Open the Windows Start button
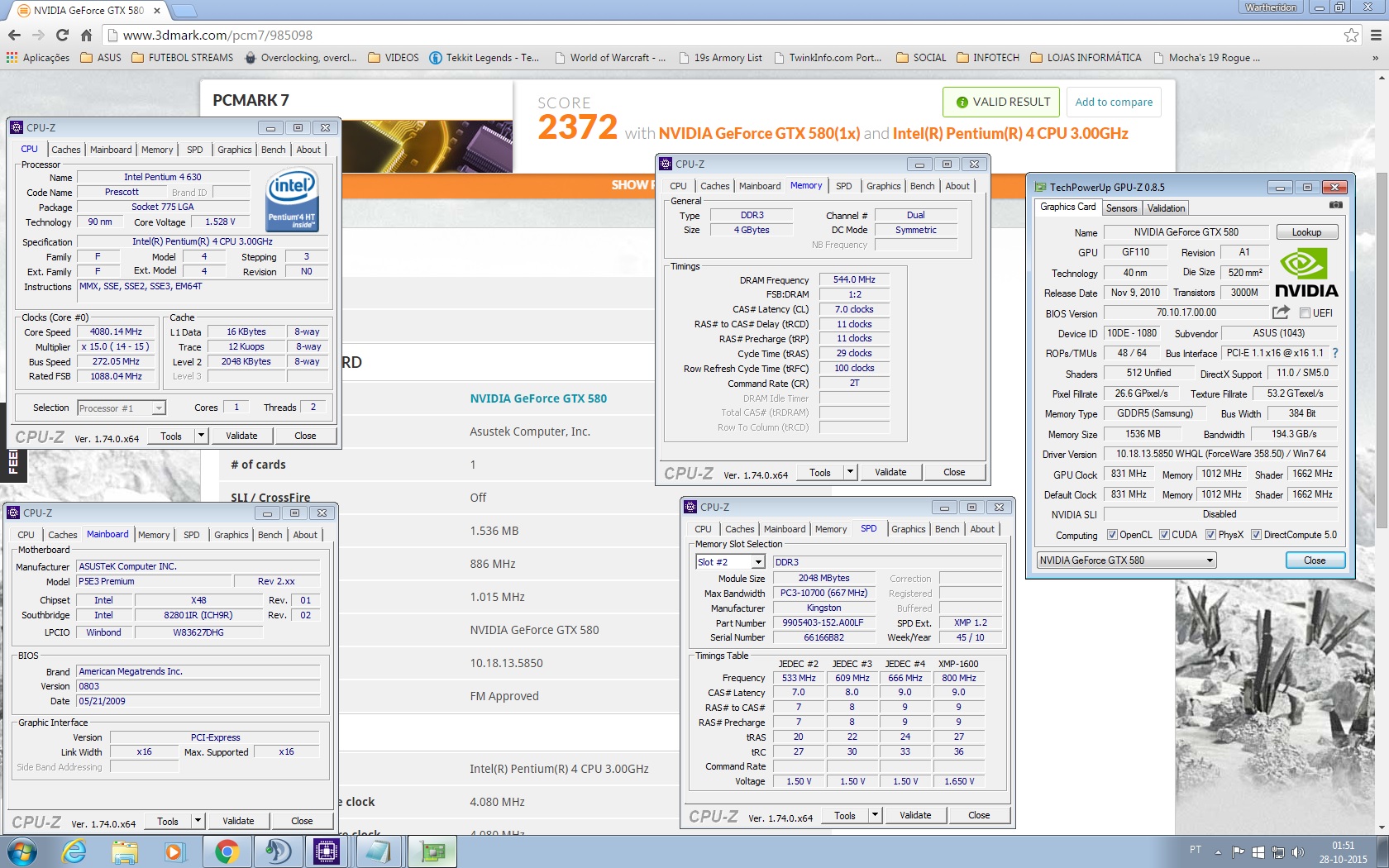Image resolution: width=1389 pixels, height=868 pixels. pyautogui.click(x=21, y=851)
